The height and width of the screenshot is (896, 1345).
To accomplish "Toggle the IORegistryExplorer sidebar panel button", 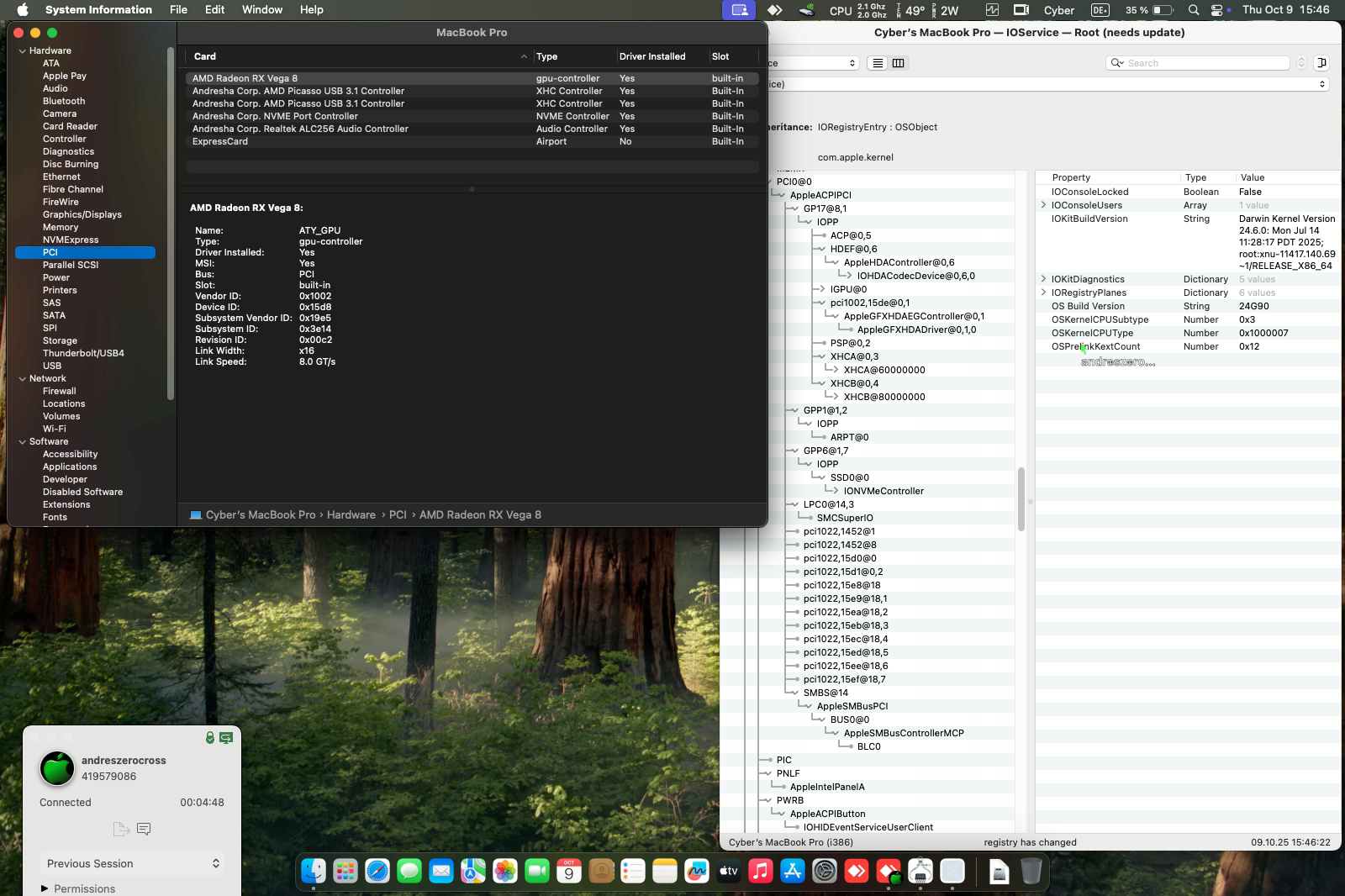I will (x=1321, y=63).
